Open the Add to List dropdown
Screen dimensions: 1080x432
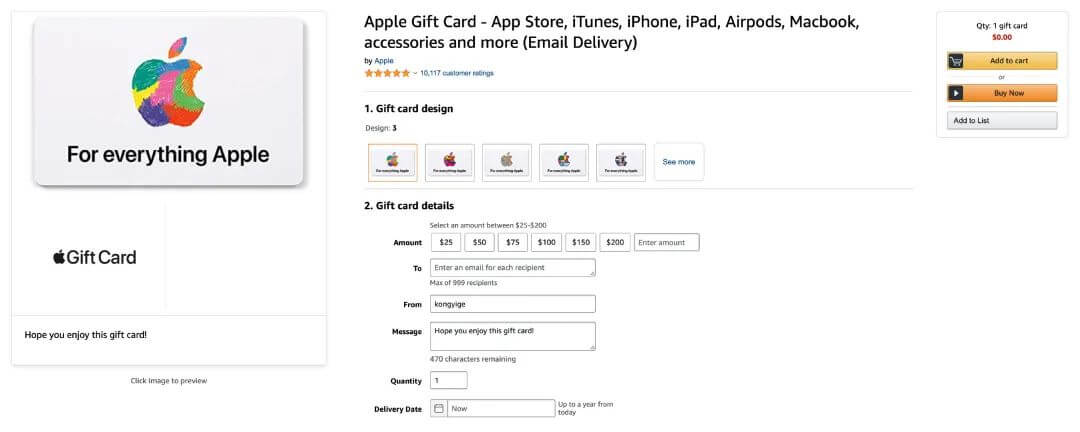coord(1001,120)
